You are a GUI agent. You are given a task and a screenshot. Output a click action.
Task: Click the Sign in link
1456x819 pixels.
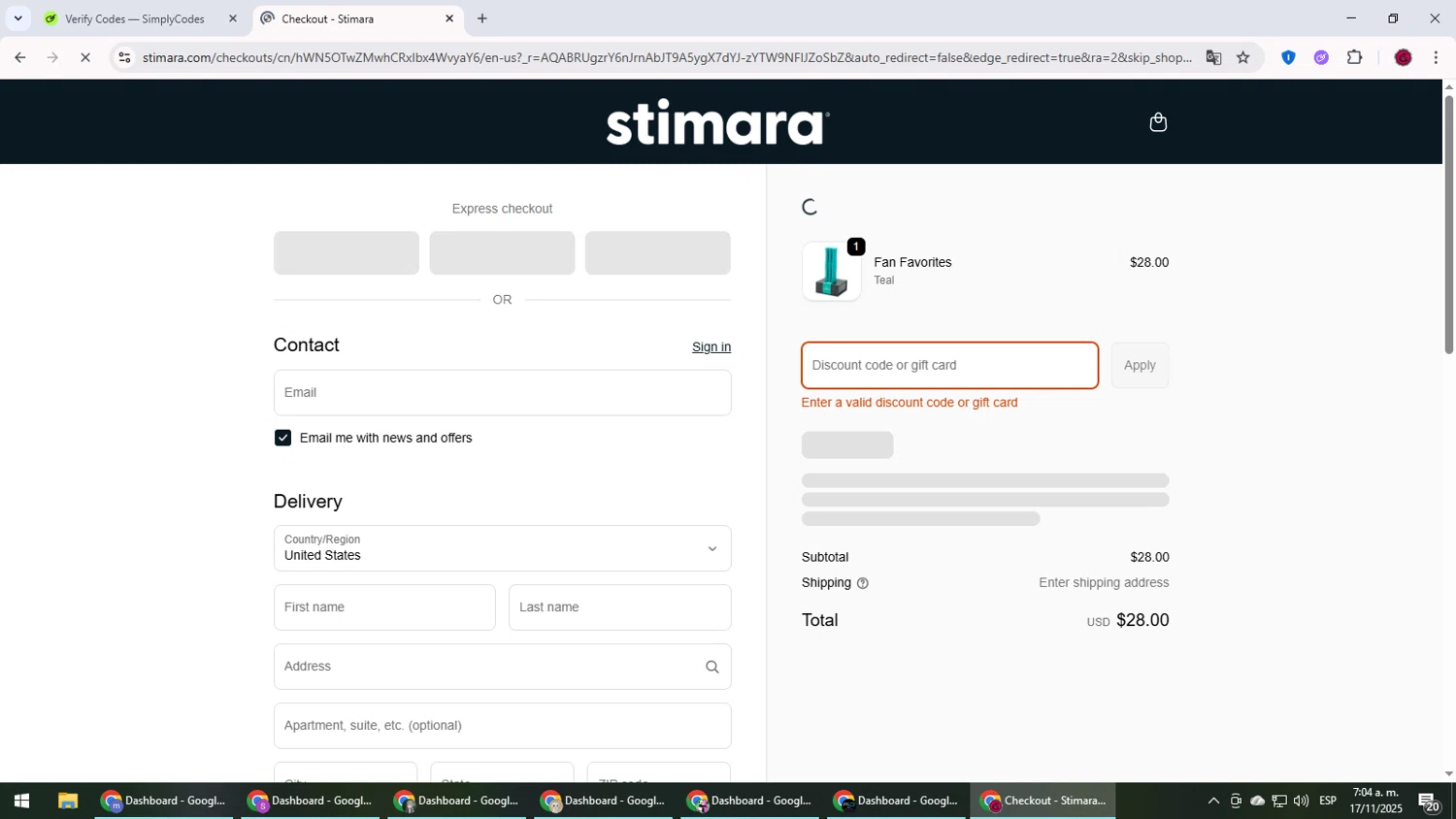click(711, 347)
